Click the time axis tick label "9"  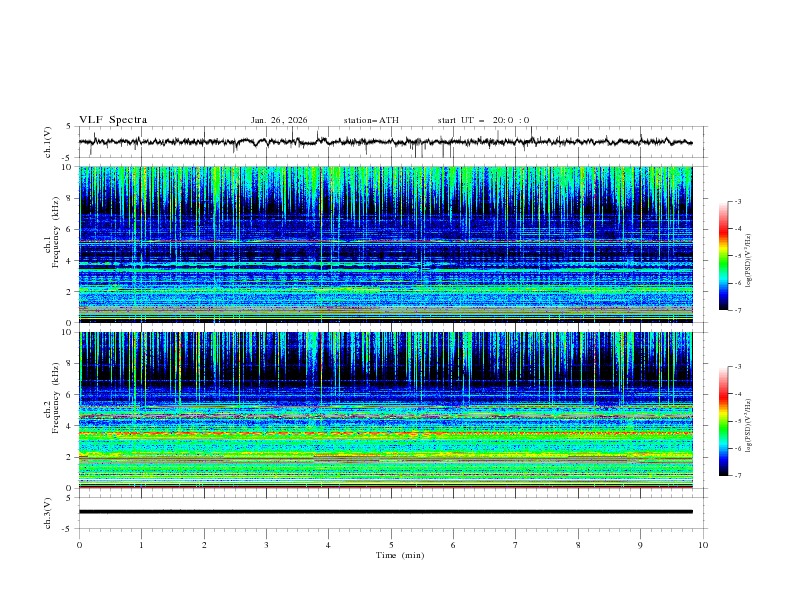[x=640, y=545]
